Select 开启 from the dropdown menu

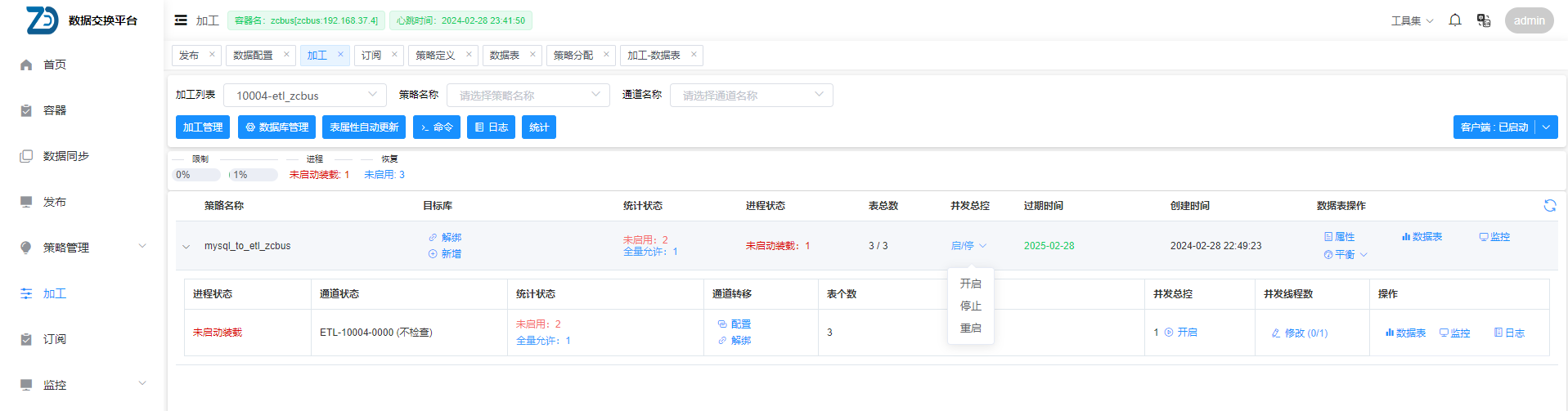click(x=970, y=284)
